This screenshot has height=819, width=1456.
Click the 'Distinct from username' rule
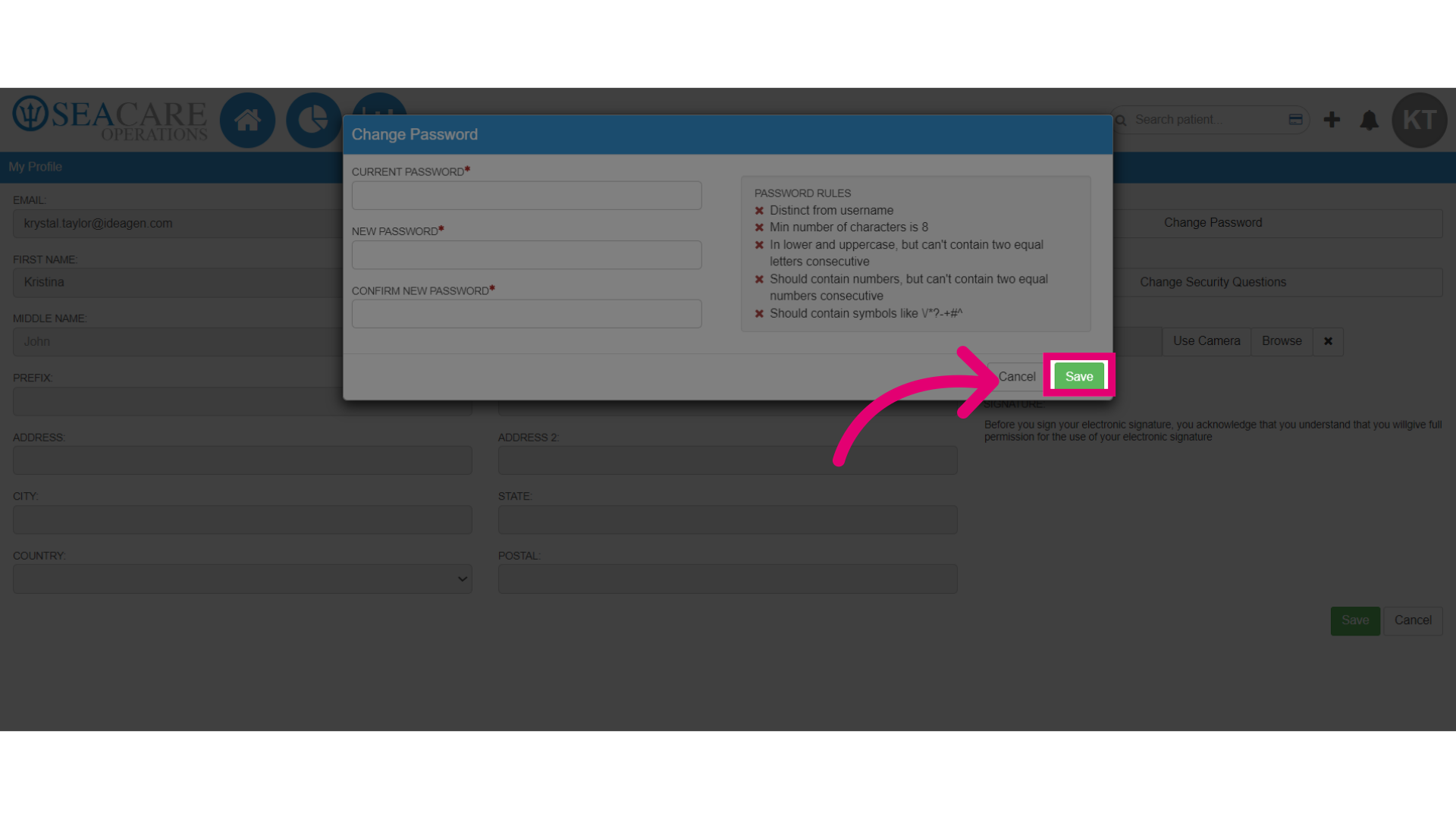pyautogui.click(x=831, y=210)
